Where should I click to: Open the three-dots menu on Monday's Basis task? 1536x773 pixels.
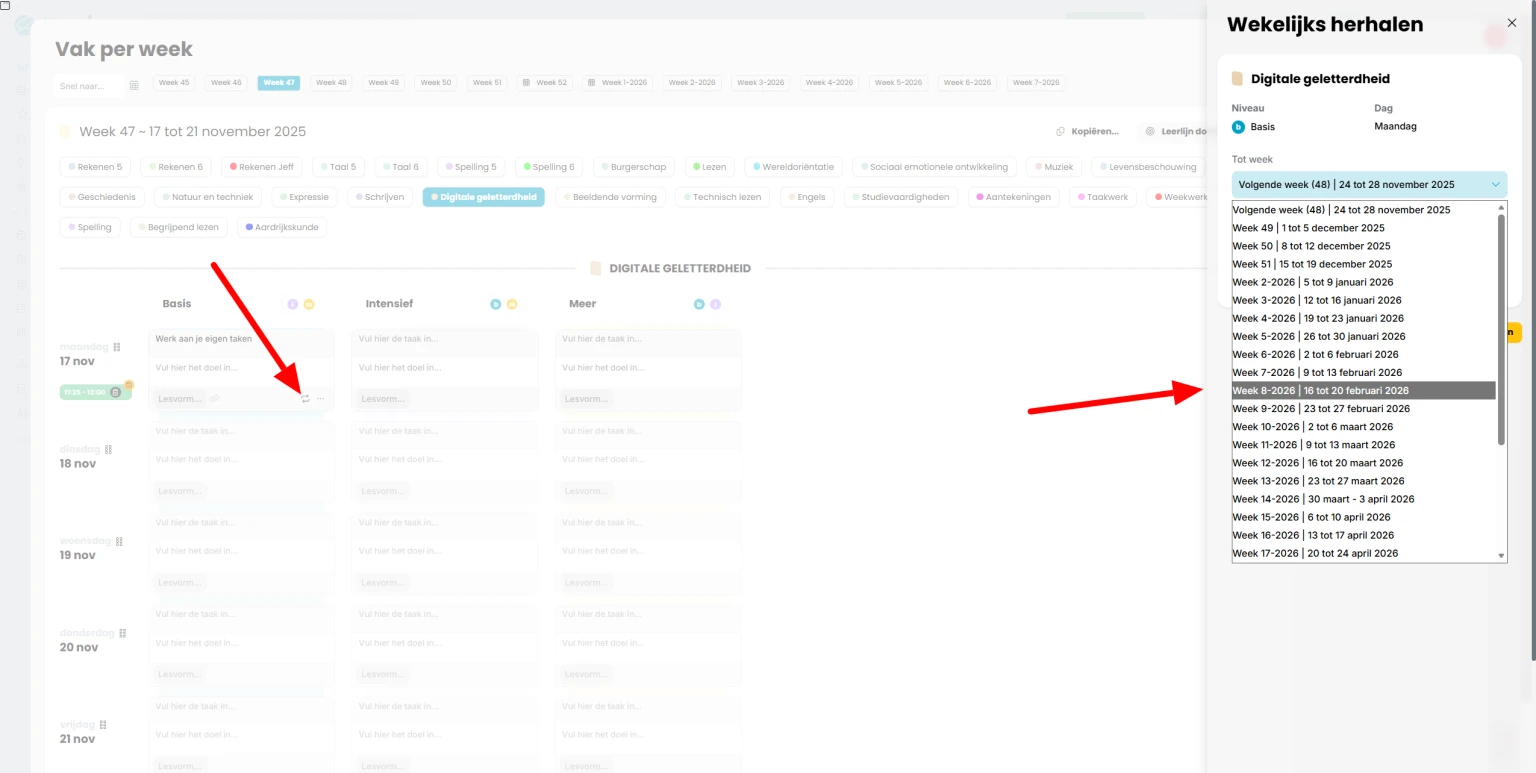321,399
